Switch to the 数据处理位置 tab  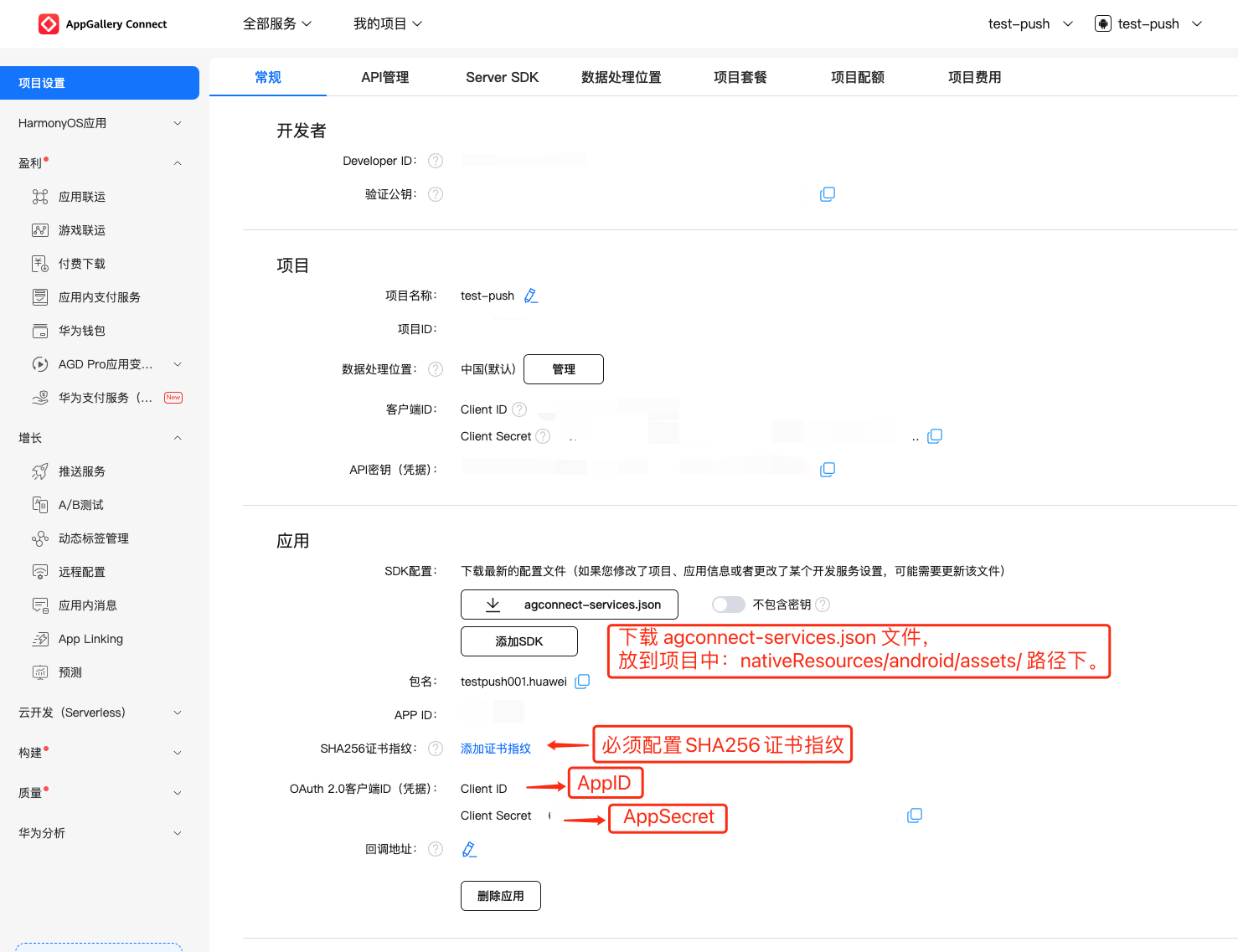tap(622, 77)
